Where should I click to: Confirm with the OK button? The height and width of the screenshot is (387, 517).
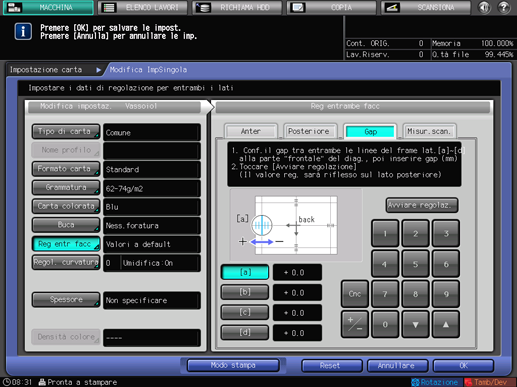463,366
